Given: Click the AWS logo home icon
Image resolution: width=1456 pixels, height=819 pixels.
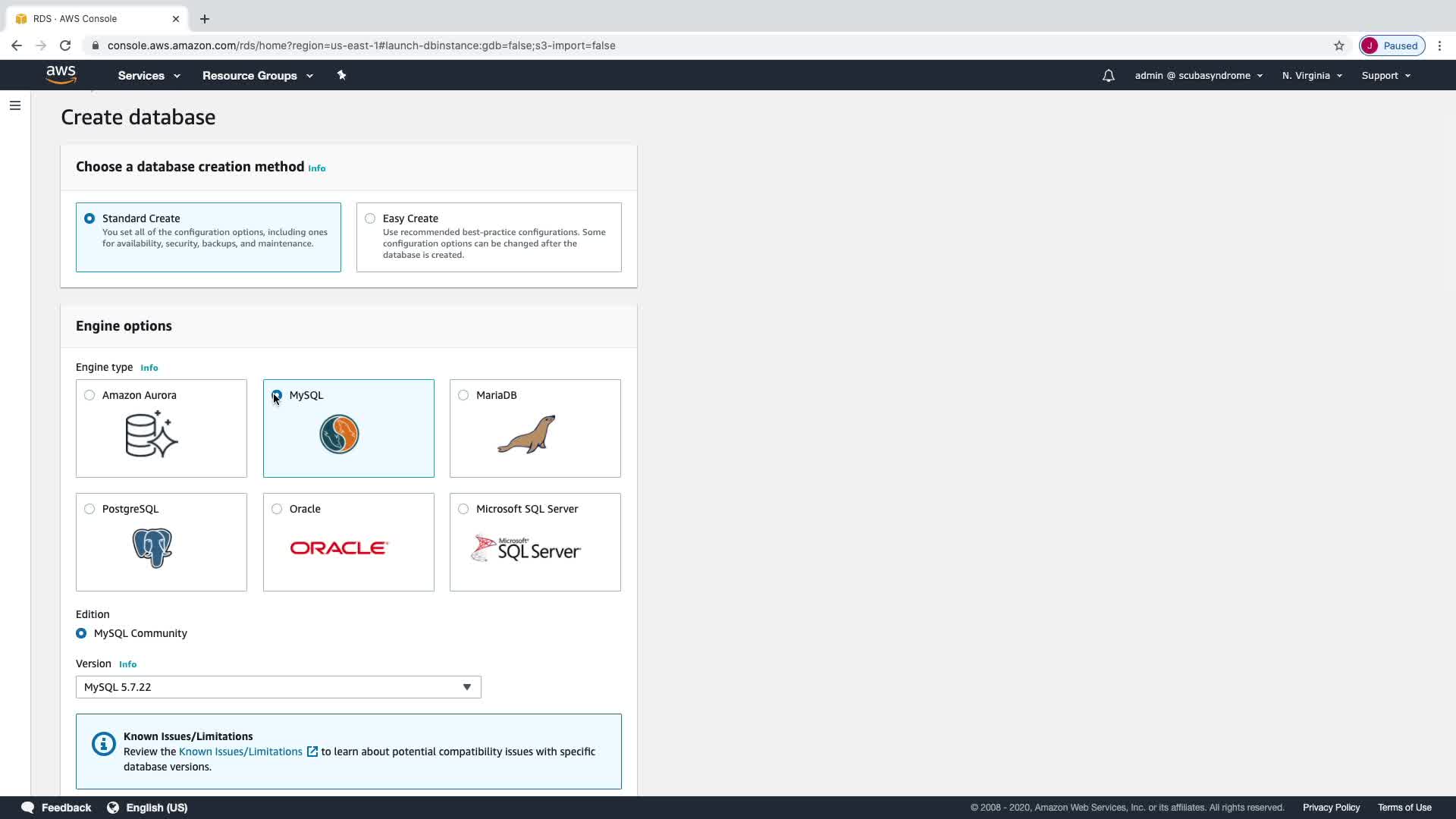Looking at the screenshot, I should (x=61, y=74).
